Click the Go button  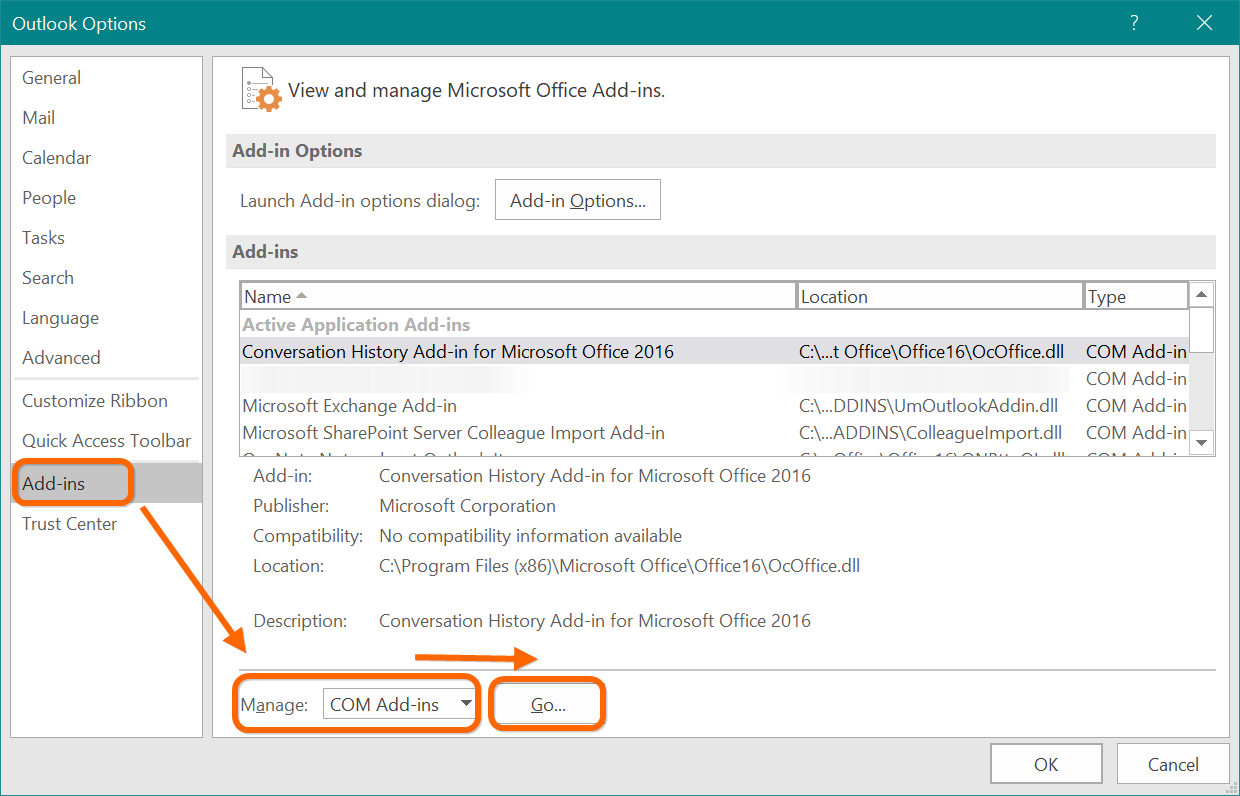point(547,704)
